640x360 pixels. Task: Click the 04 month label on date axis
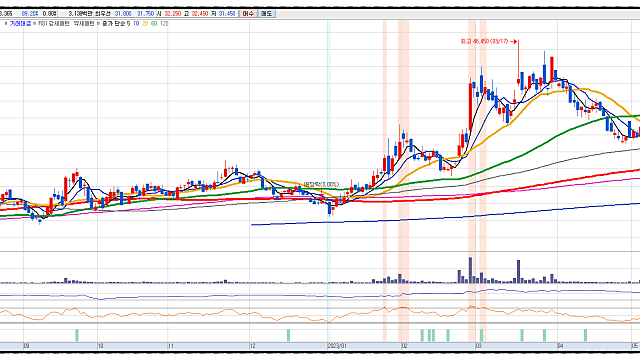561,346
